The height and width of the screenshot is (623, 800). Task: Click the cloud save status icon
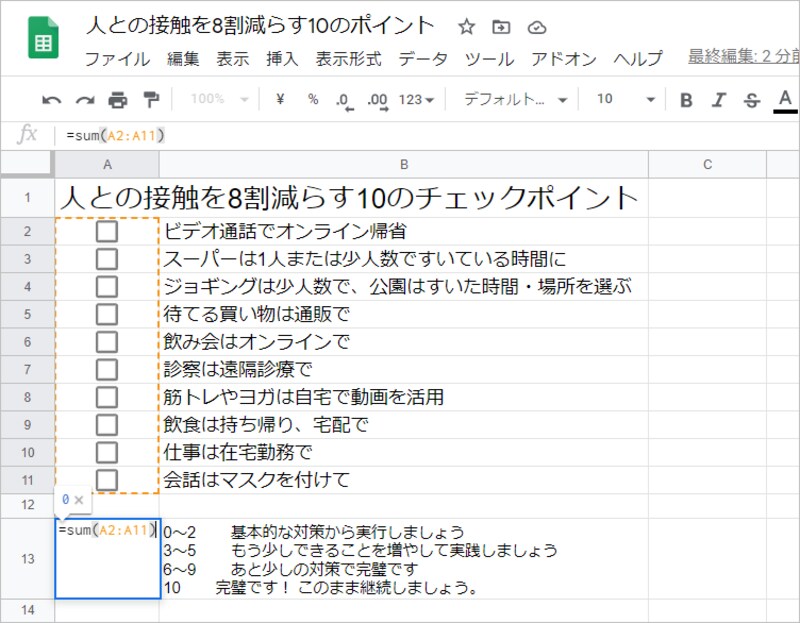coord(536,29)
